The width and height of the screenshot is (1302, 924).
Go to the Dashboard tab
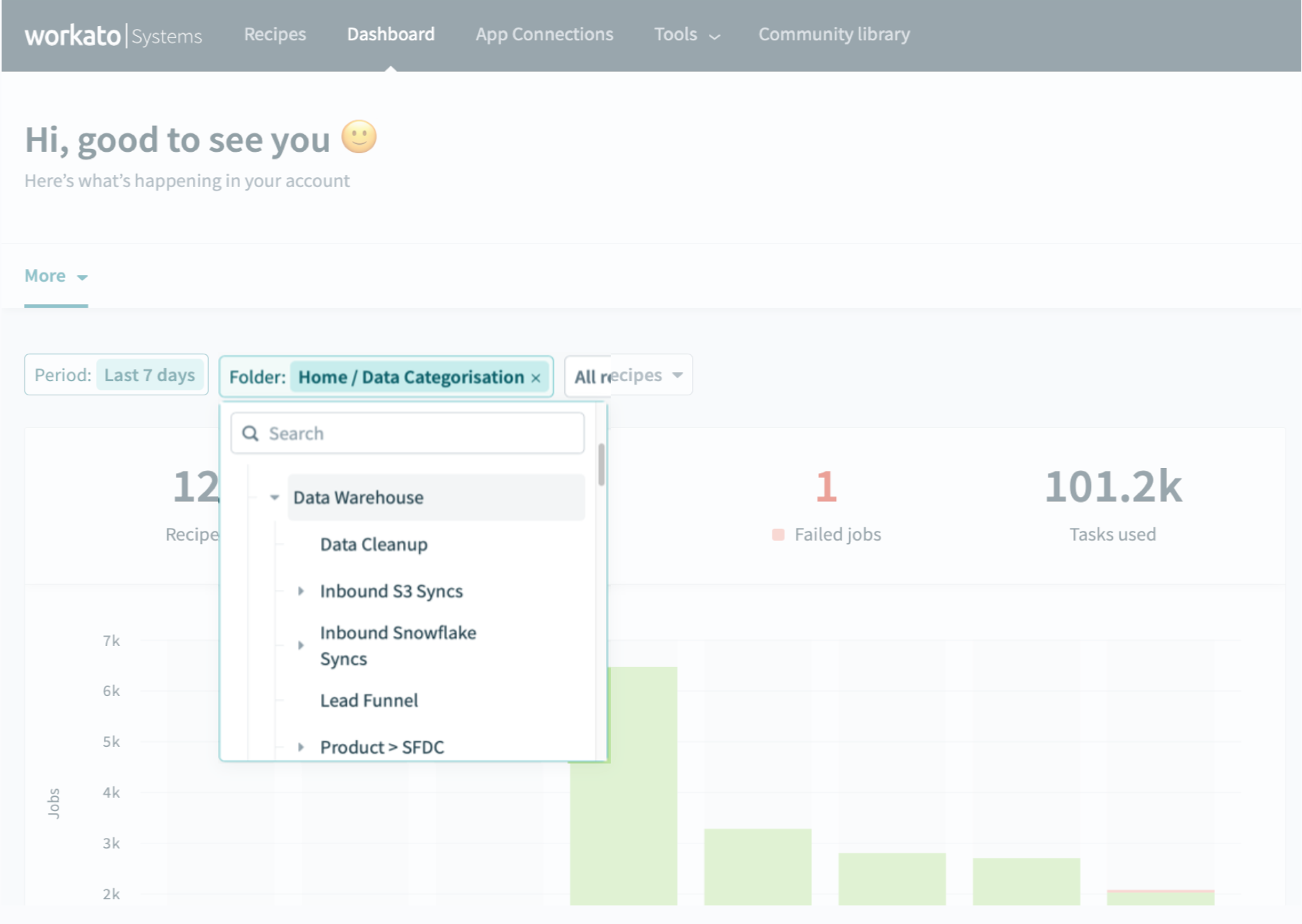[390, 34]
